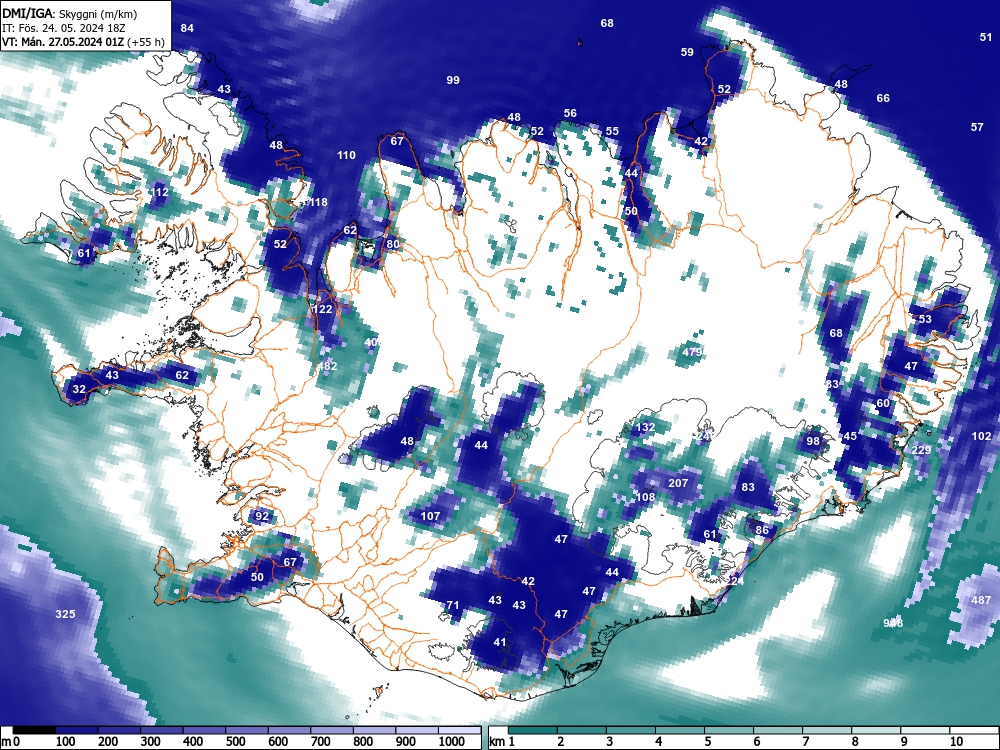Click the '3' label on the kilometre legend

point(610,741)
